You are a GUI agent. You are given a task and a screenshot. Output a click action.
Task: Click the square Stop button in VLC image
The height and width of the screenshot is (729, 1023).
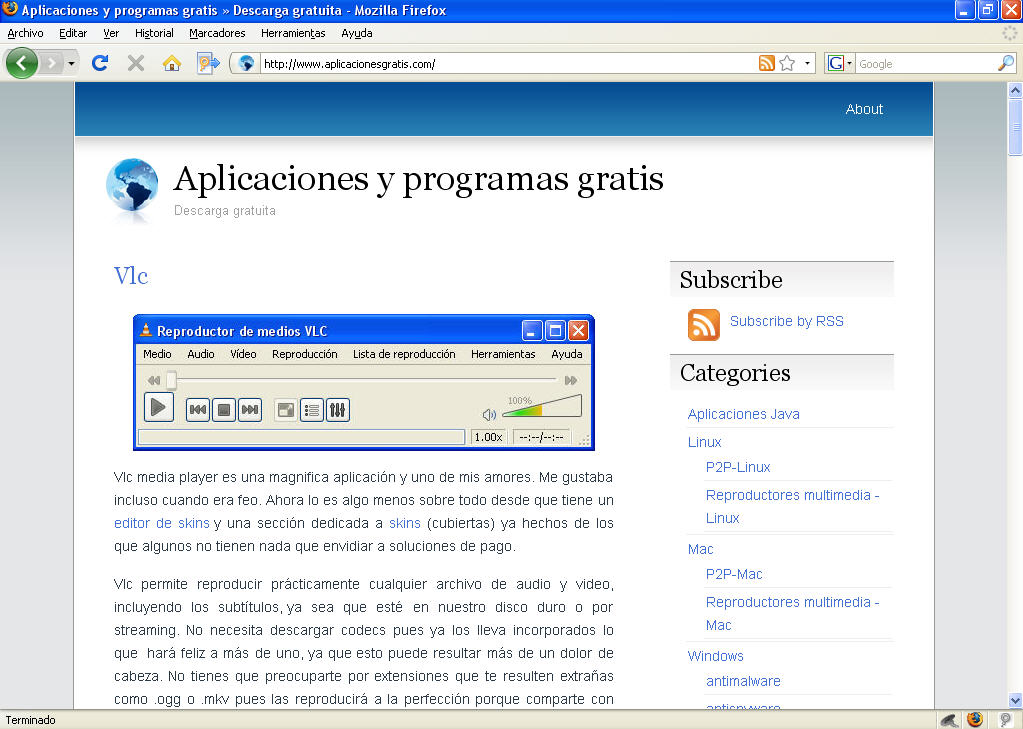click(224, 410)
